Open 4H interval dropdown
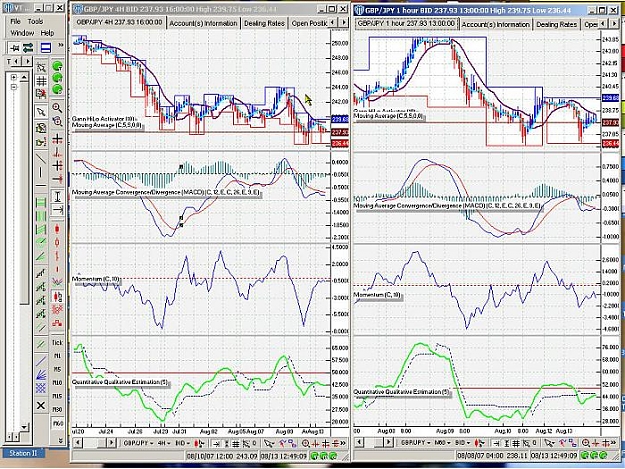Viewport: 625px width, 469px height. coord(163,443)
